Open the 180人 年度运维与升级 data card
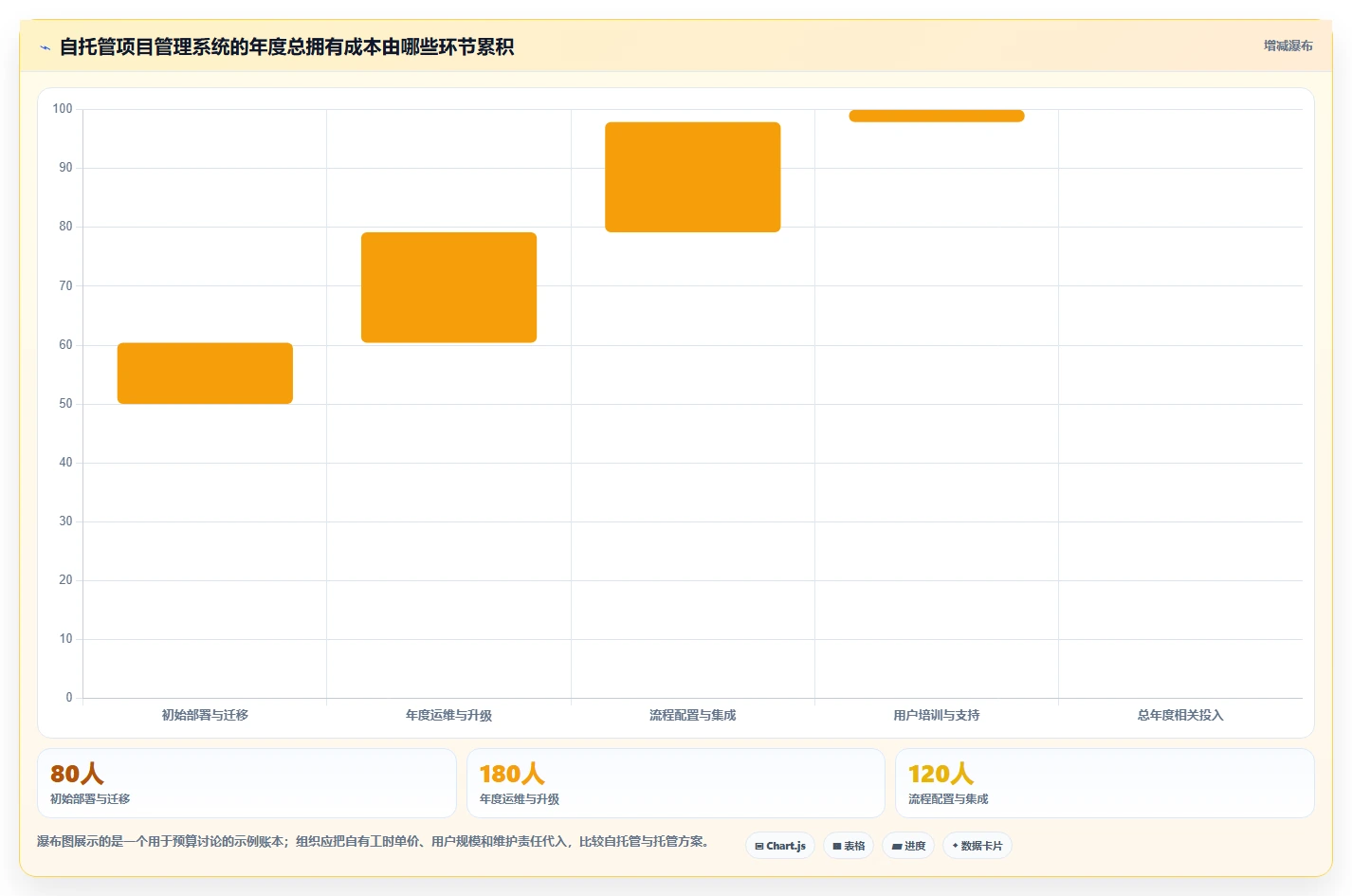The image size is (1352, 896). (675, 783)
